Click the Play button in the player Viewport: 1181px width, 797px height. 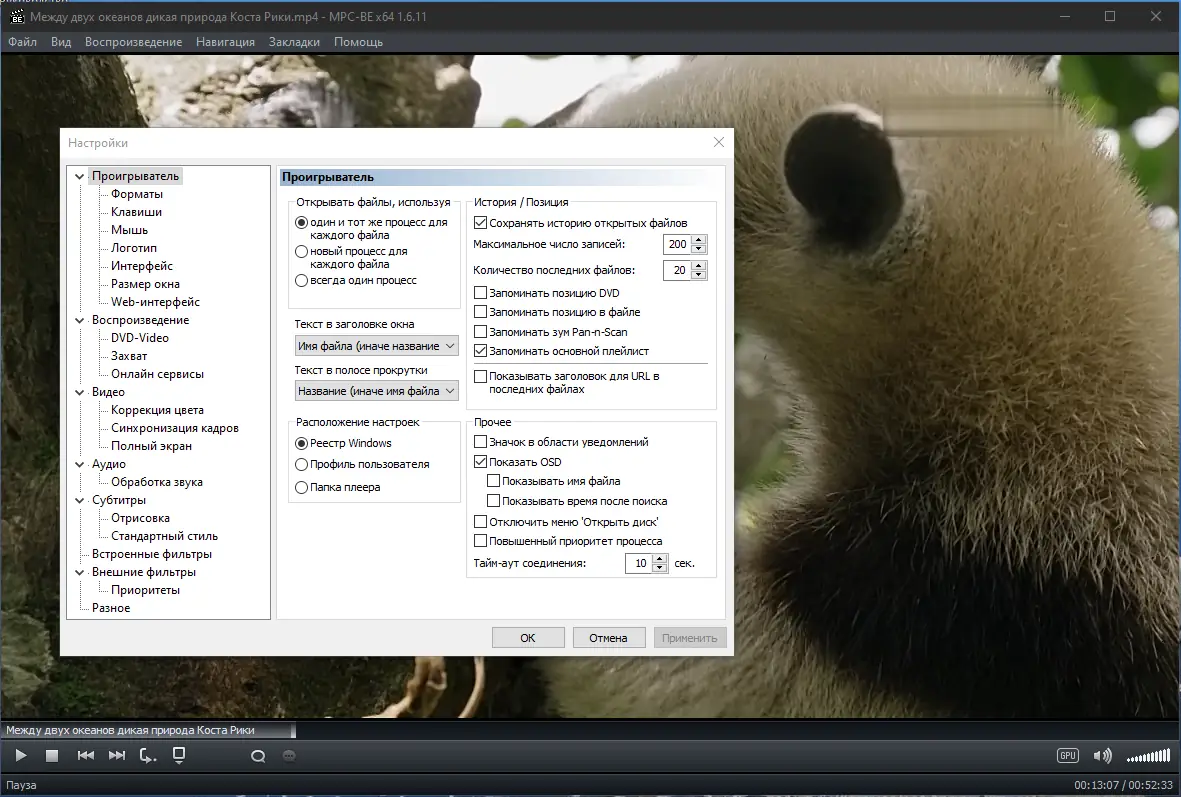pyautogui.click(x=21, y=756)
